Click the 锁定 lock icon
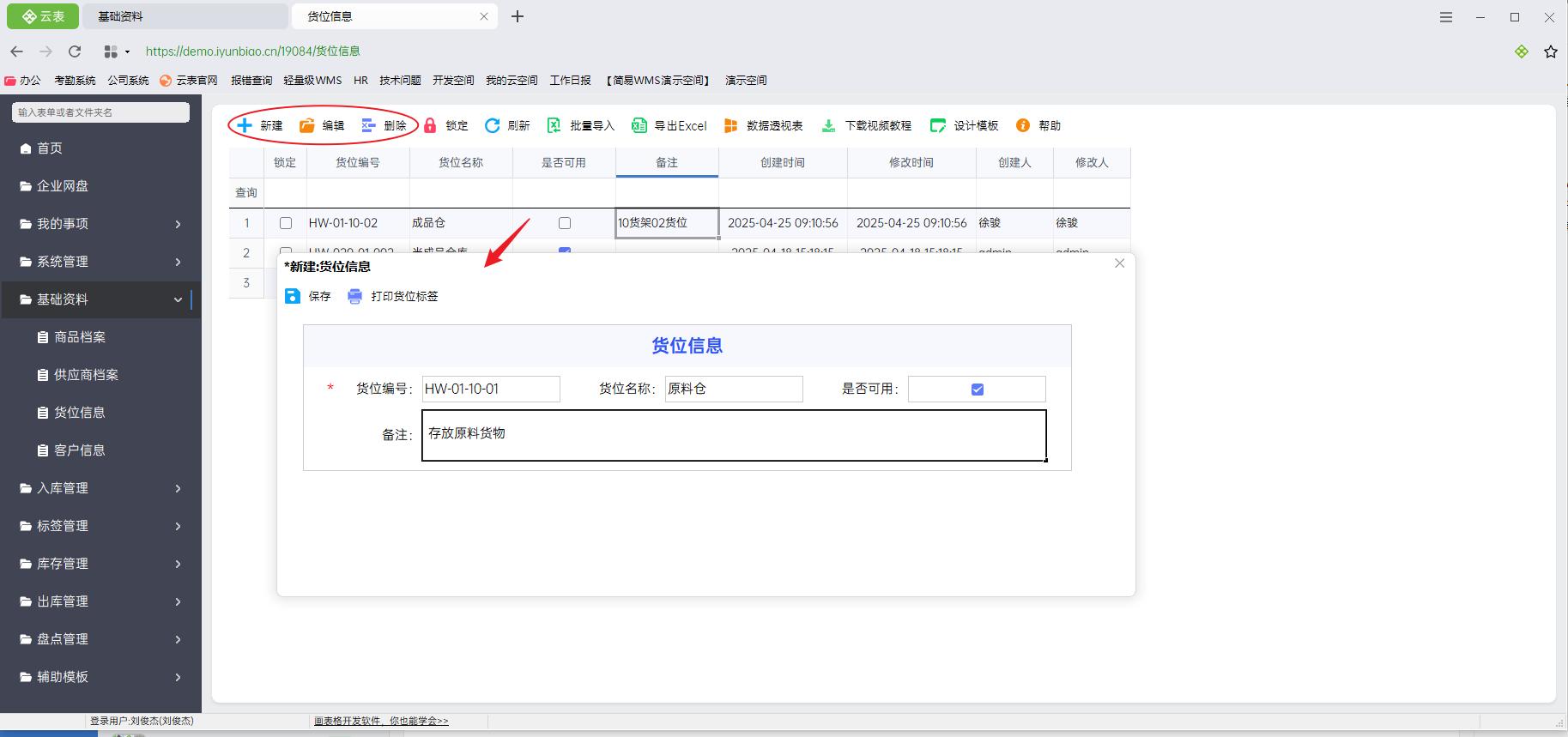This screenshot has width=1568, height=737. coord(431,125)
